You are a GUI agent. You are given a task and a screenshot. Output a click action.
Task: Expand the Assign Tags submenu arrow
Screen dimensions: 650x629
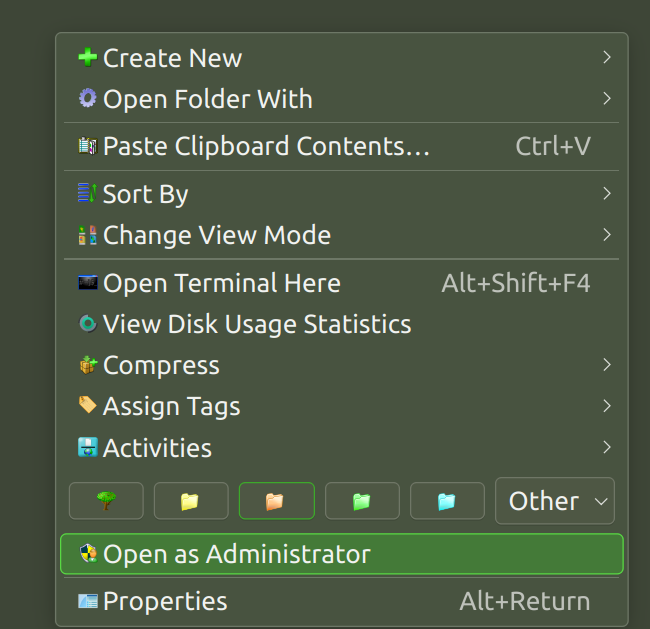click(606, 406)
